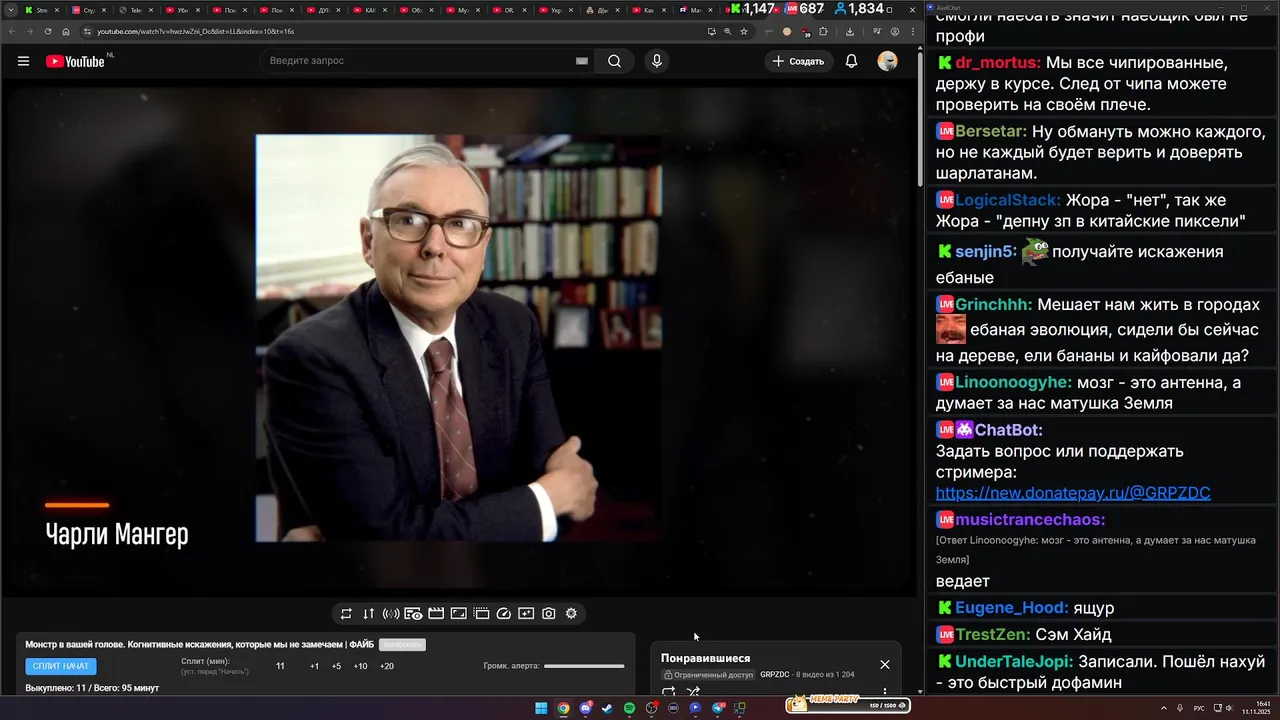Open on-screen keyboard icon in search box
The height and width of the screenshot is (720, 1280).
pos(581,61)
